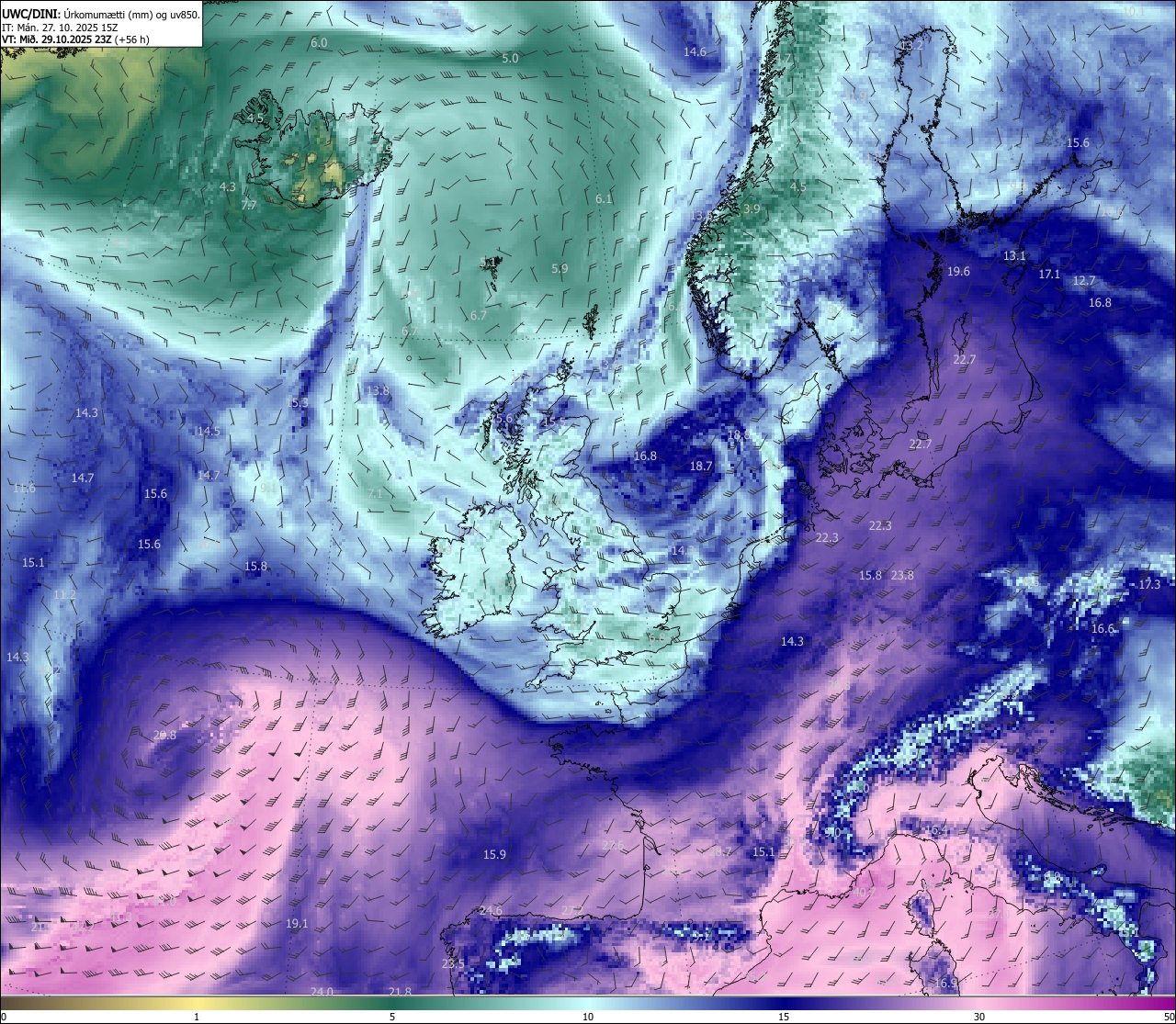Click the "Úrkomumætti (mm) og uv850." caption

131,15
